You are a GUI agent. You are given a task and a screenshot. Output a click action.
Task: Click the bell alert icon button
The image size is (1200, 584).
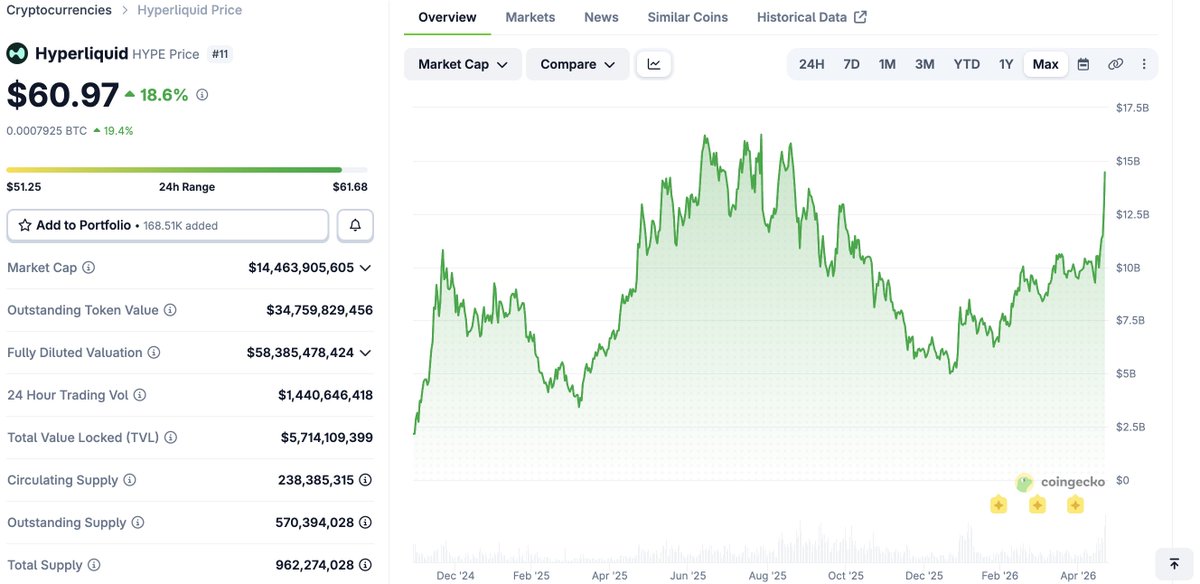(x=355, y=226)
